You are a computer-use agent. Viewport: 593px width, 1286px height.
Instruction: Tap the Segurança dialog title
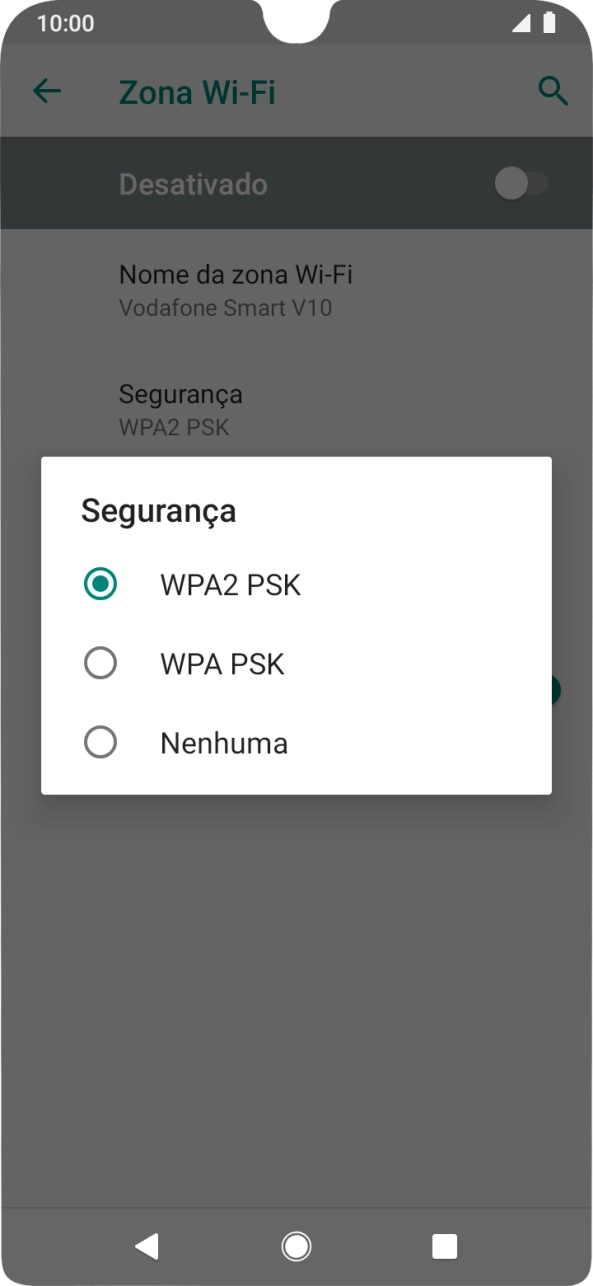(x=158, y=511)
